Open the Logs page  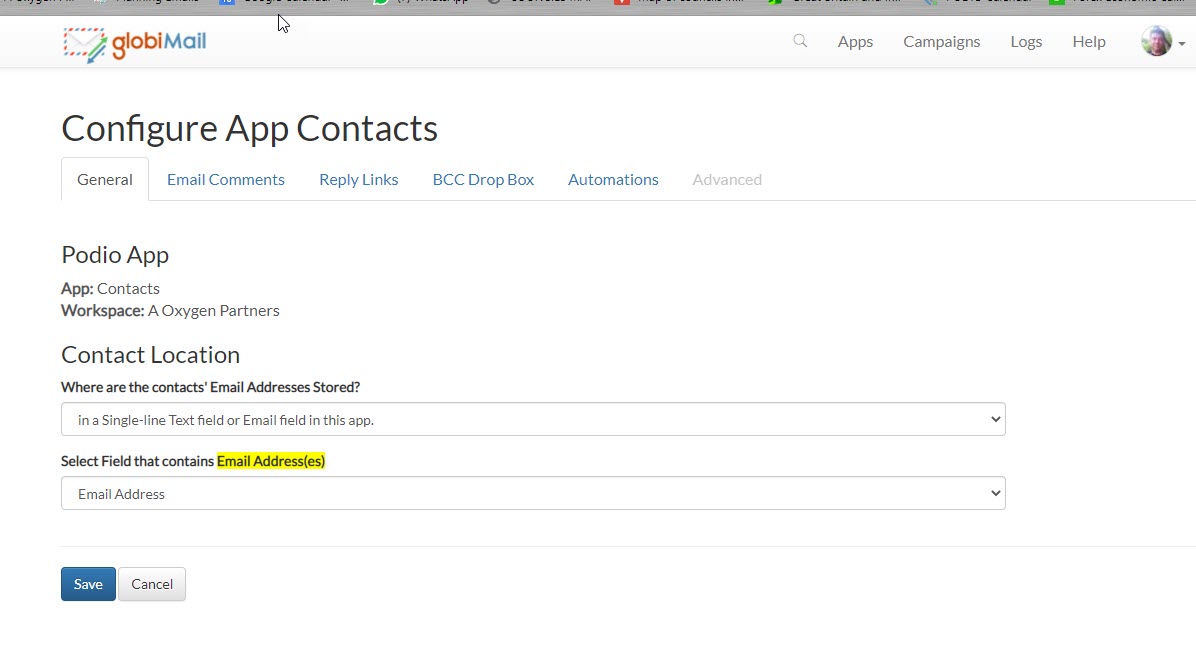1026,42
